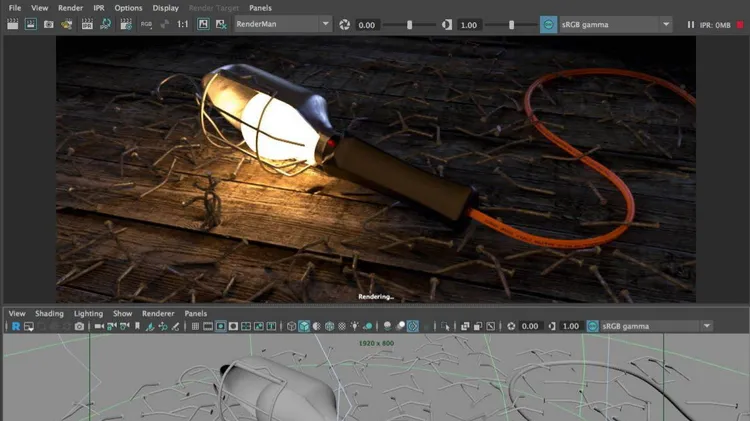Click the Render View exposure slider handle
Viewport: 750px width, 421px height.
point(409,24)
